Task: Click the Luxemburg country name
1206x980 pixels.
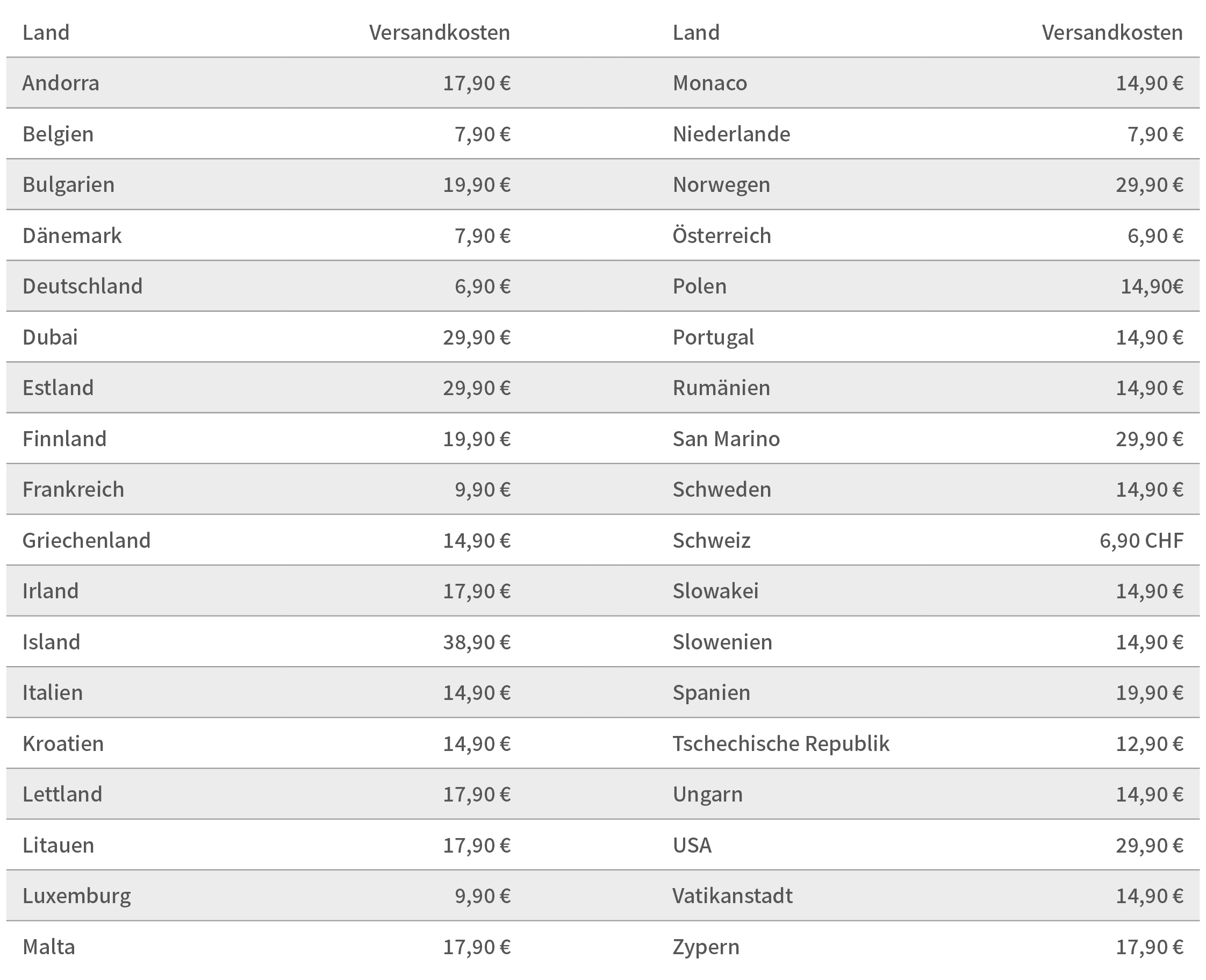Action: 77,896
